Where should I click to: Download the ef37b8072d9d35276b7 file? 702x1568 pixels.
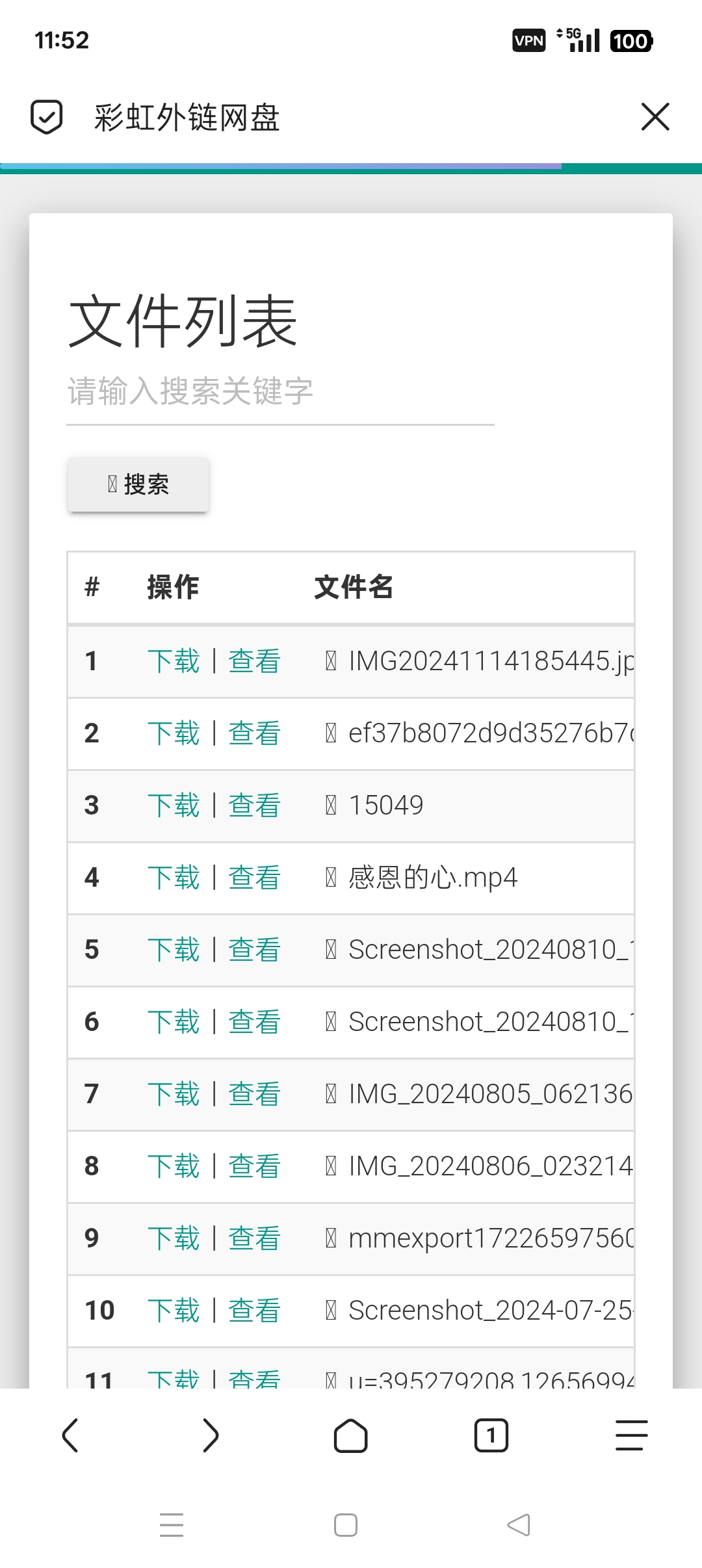[x=174, y=733]
